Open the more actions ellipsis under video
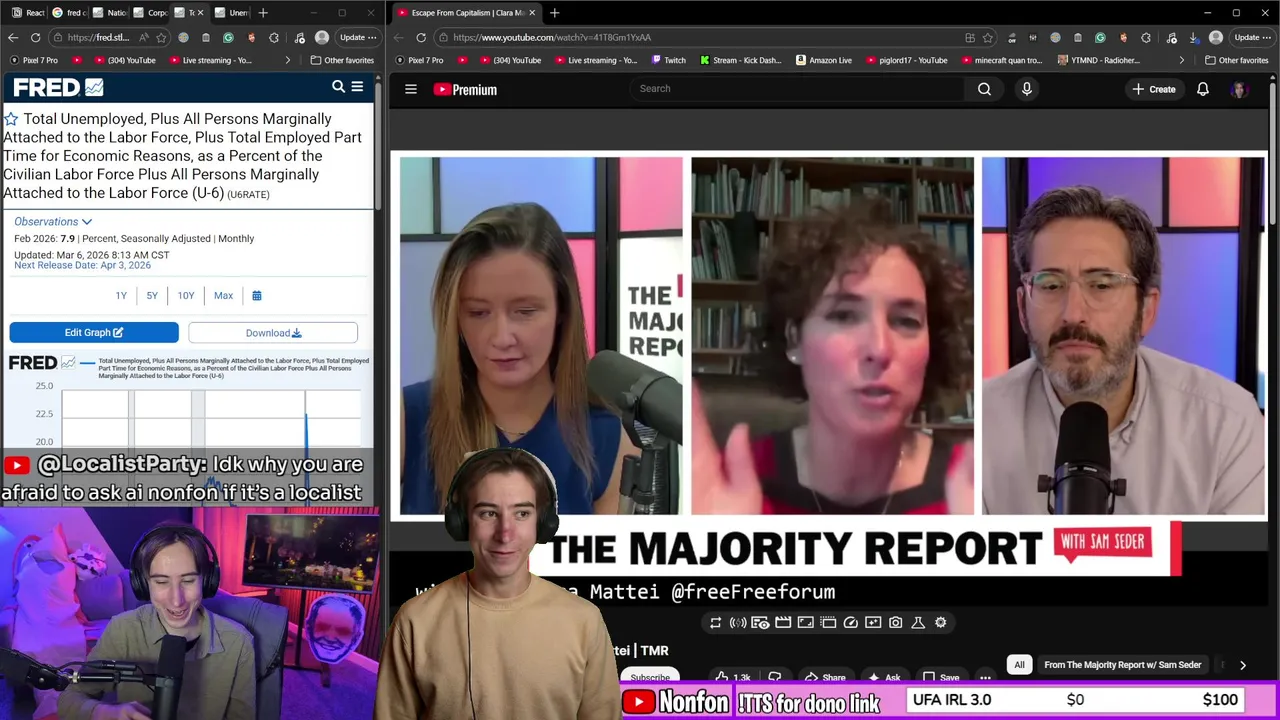1280x720 pixels. pyautogui.click(x=985, y=677)
